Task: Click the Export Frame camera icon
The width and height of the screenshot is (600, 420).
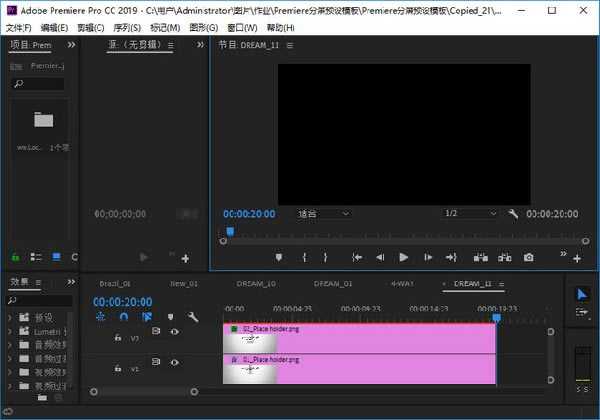Action: pyautogui.click(x=529, y=257)
